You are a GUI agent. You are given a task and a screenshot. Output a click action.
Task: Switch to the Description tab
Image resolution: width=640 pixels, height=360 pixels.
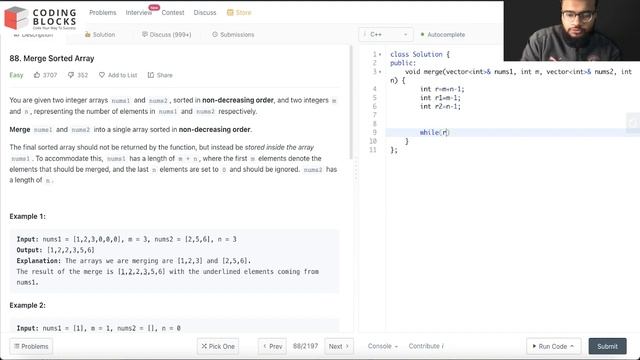[x=33, y=35]
